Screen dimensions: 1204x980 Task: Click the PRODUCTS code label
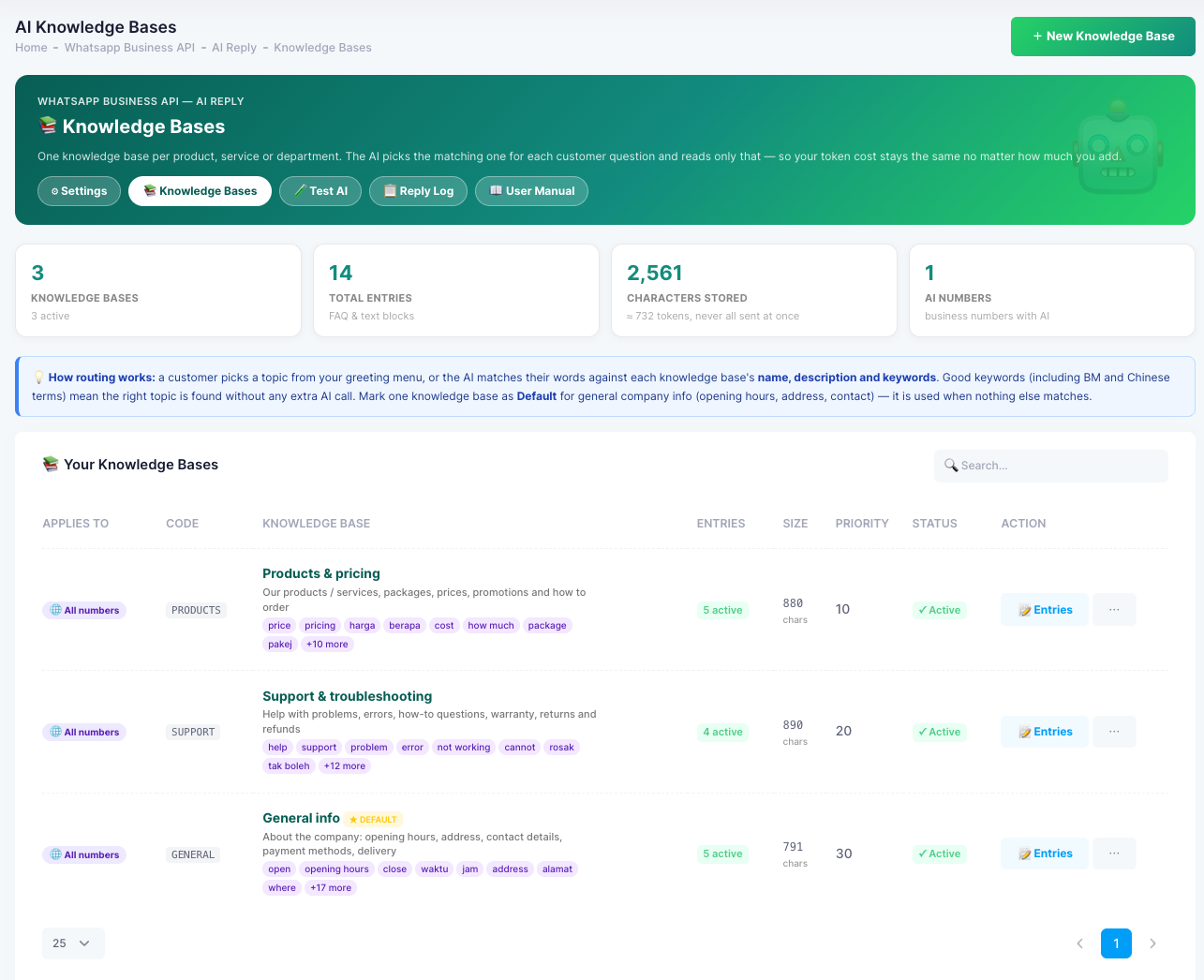[196, 610]
